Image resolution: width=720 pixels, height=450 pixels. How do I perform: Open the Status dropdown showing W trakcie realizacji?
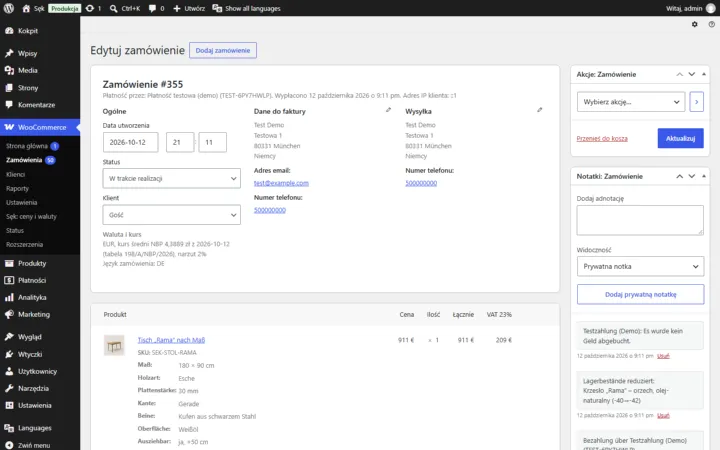(x=171, y=178)
